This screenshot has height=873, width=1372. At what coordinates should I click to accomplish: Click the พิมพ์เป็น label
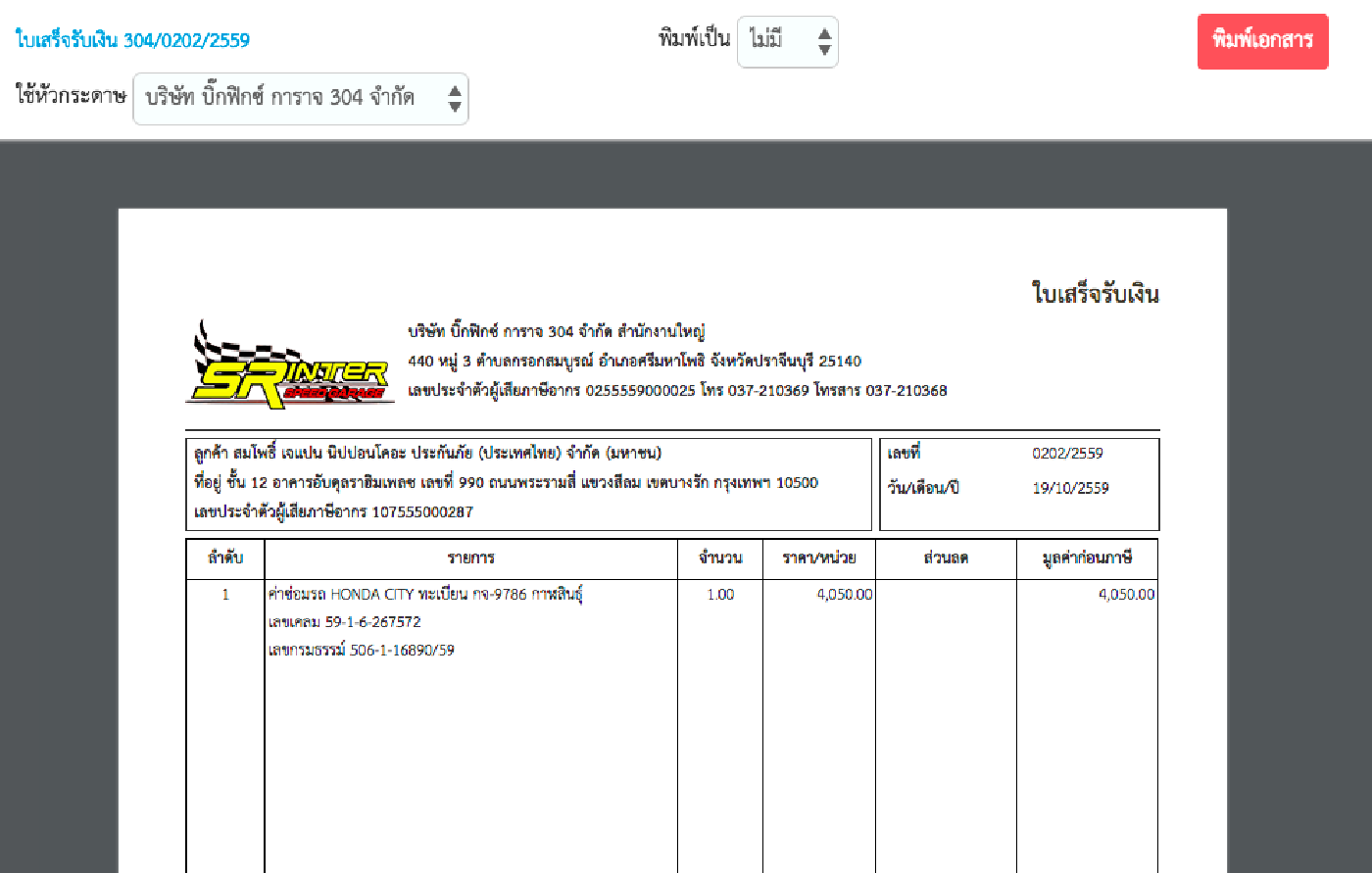tap(694, 39)
